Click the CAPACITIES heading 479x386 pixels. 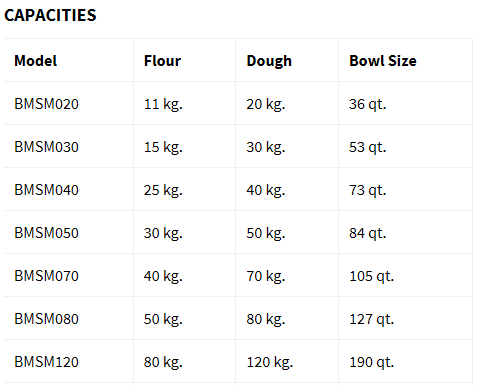click(50, 15)
